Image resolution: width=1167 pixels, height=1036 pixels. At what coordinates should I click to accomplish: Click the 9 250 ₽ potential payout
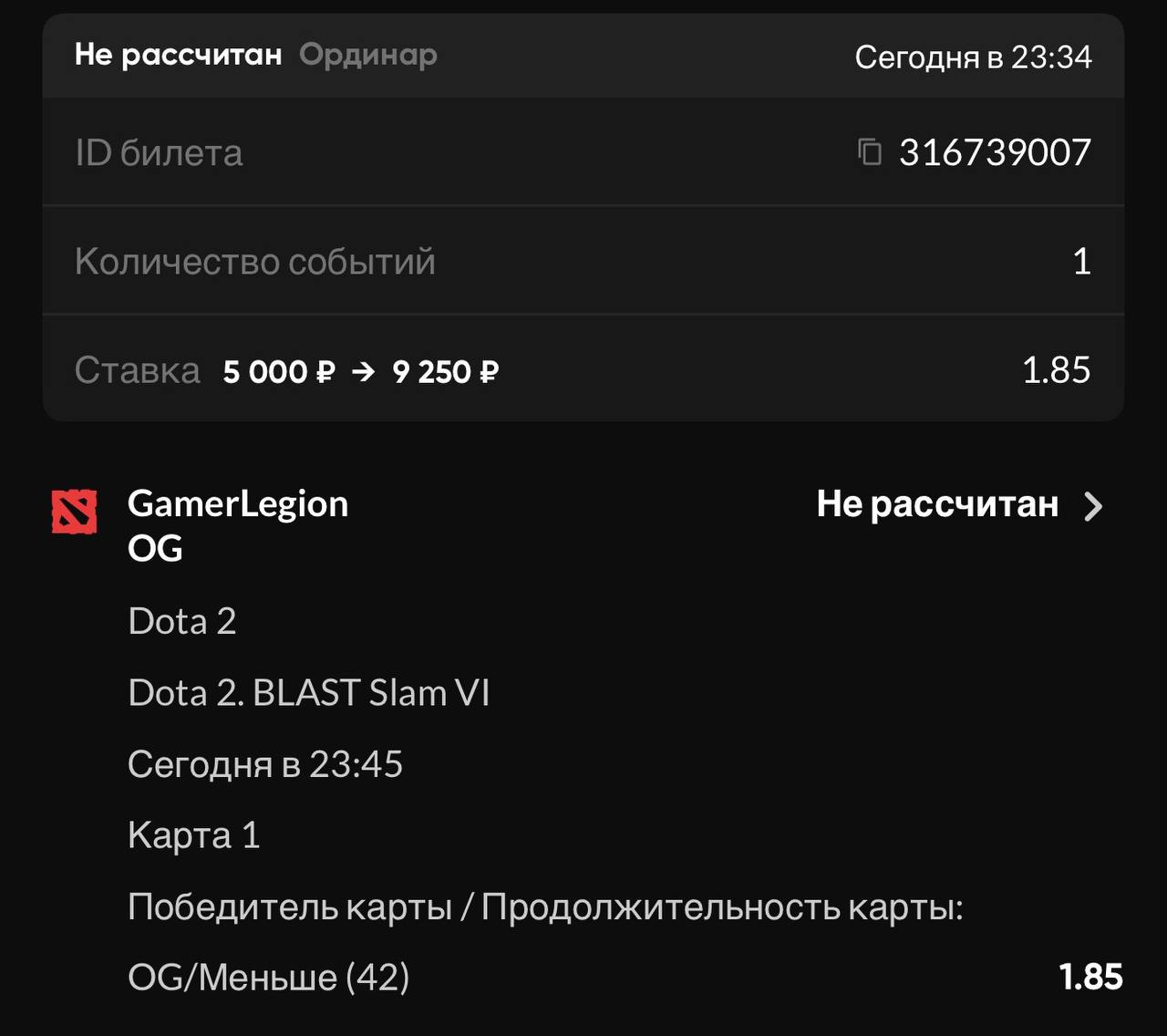pyautogui.click(x=446, y=372)
